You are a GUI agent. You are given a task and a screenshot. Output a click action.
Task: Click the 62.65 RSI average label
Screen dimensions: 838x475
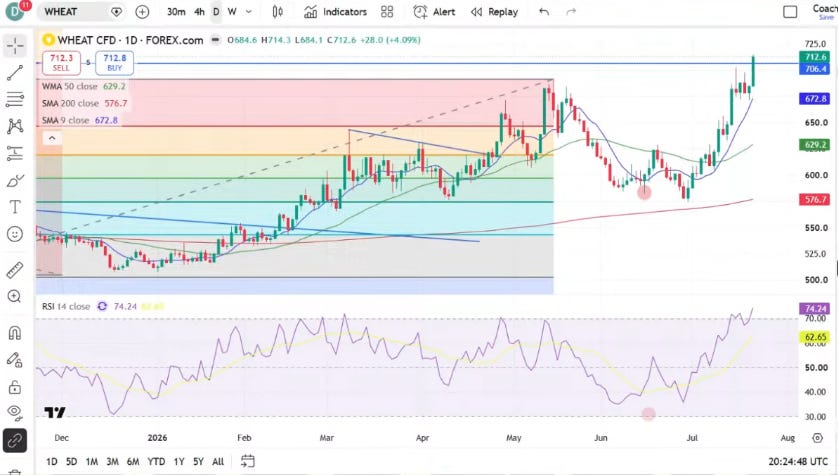pyautogui.click(x=814, y=337)
